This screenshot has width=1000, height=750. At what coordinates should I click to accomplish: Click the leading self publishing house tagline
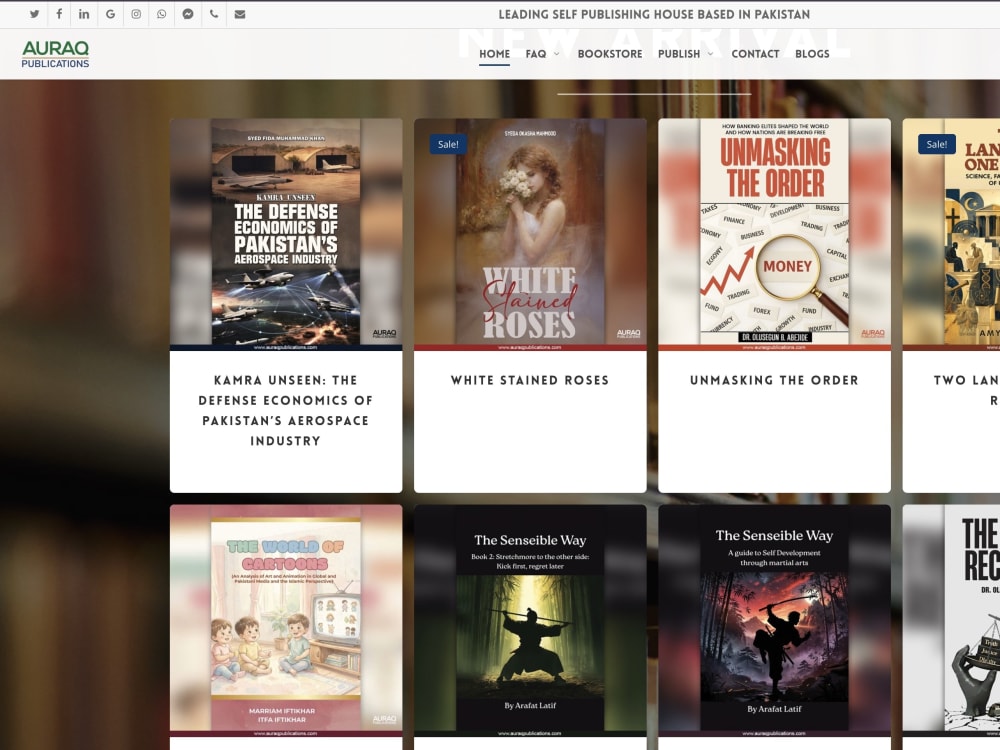click(x=654, y=14)
